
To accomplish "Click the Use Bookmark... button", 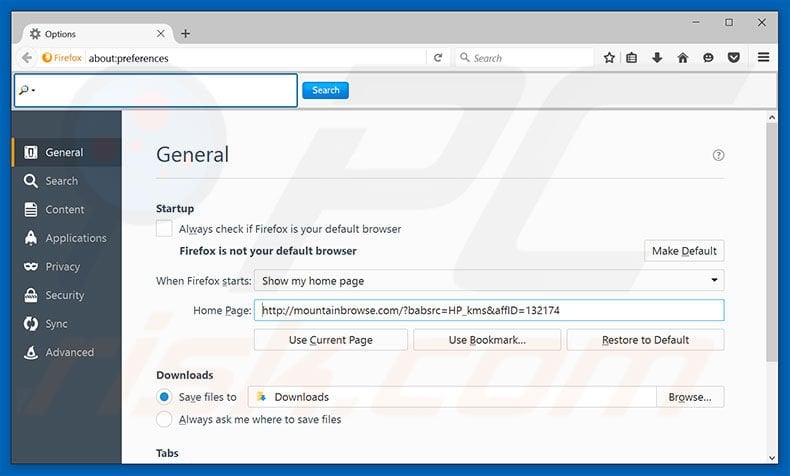I will (x=487, y=340).
